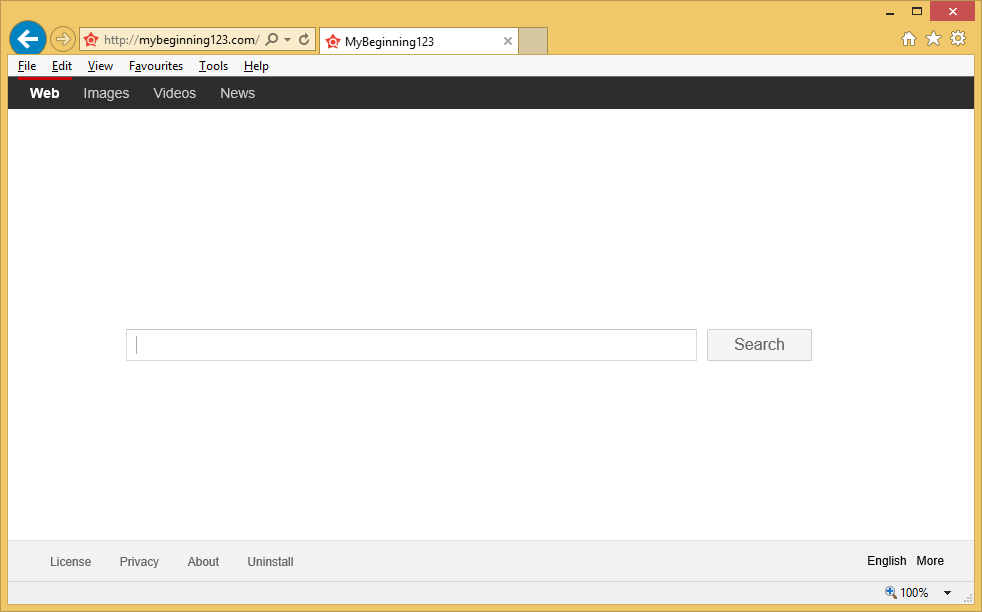Open the Tools gear icon

coord(958,39)
